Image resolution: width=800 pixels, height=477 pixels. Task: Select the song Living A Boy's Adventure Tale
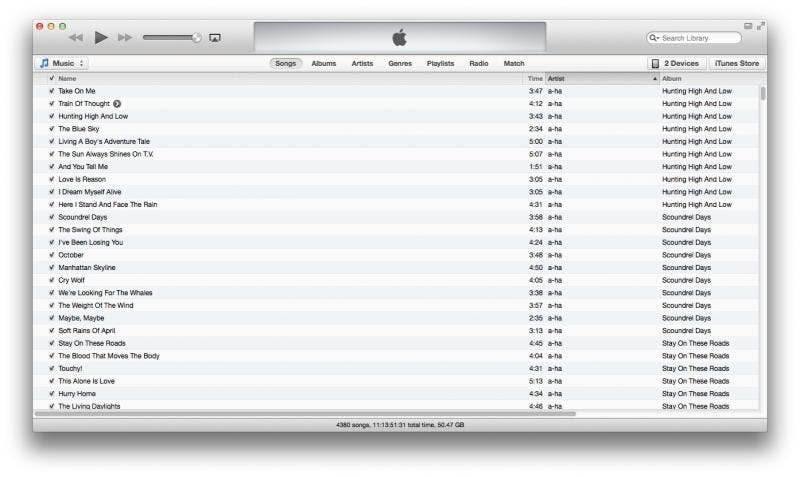tap(104, 141)
